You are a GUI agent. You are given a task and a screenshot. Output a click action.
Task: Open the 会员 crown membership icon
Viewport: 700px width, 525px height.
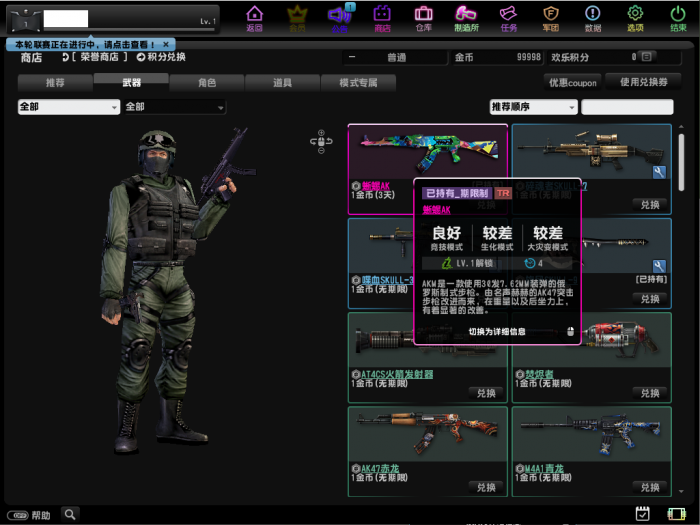tap(297, 16)
